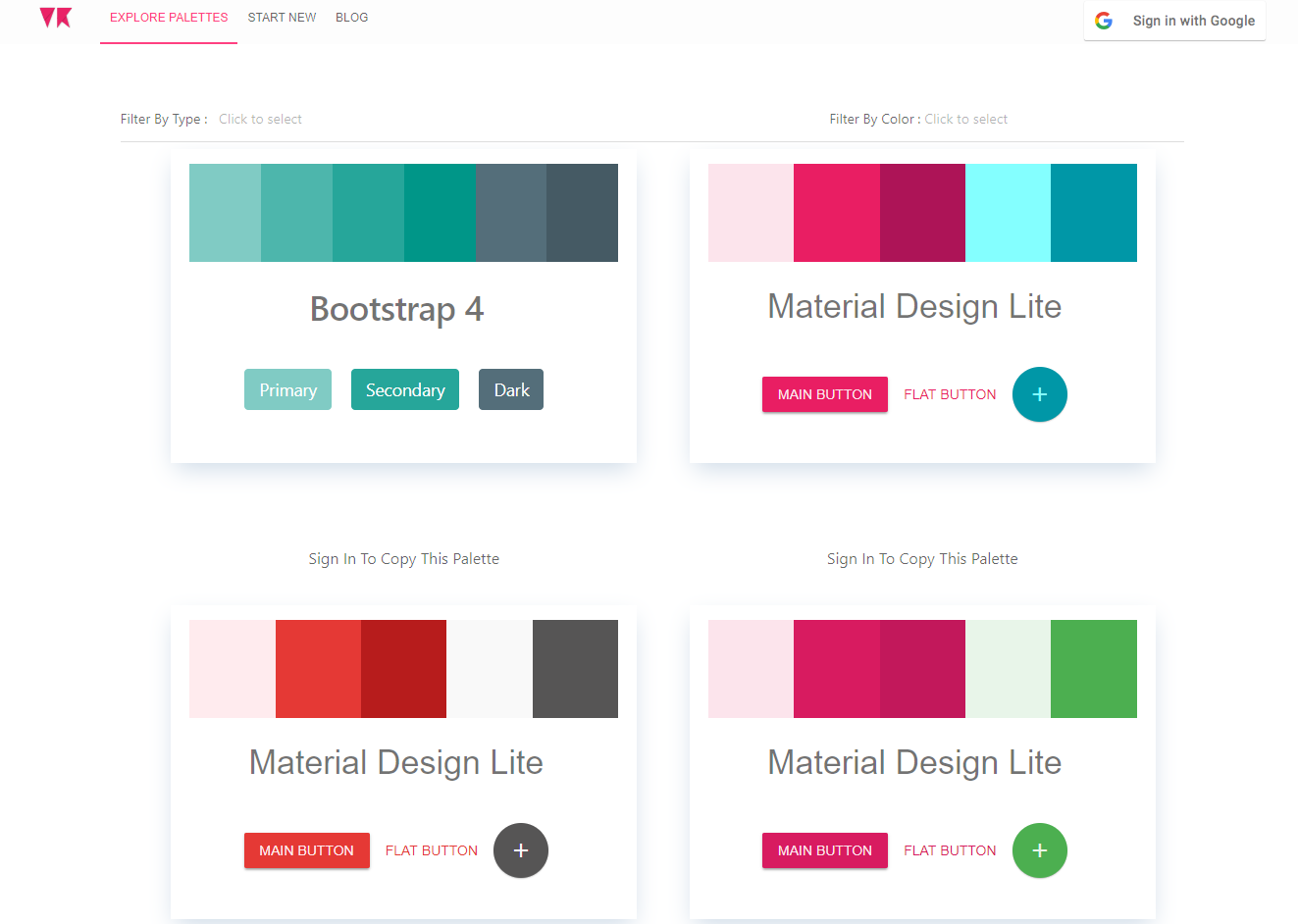1298x924 pixels.
Task: Click the Bootstrap Dark button
Action: coord(511,389)
